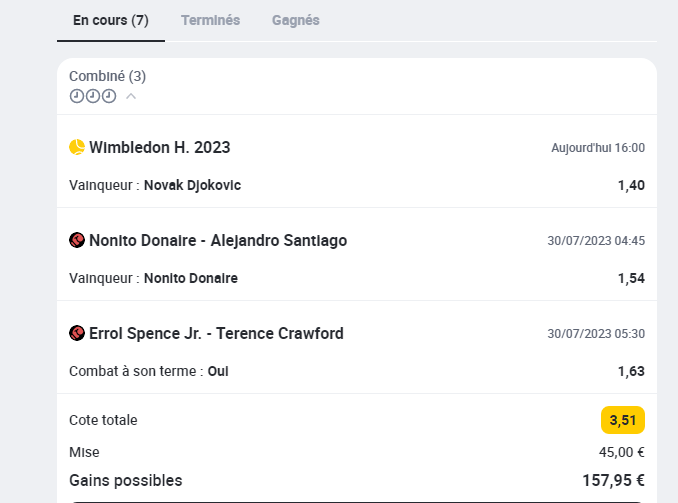The height and width of the screenshot is (503, 678).
Task: Click the yellow 3,51 total odds badge
Action: [x=623, y=420]
